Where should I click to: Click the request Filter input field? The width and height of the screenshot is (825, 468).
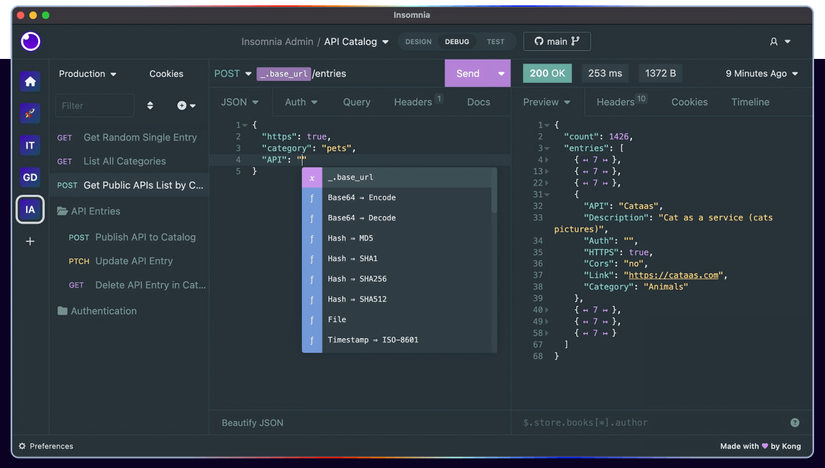tap(94, 105)
